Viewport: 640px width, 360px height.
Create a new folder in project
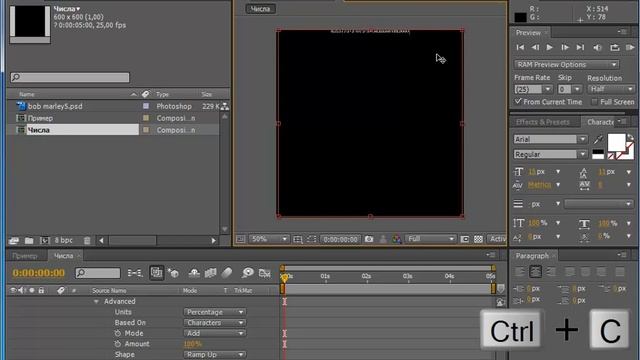(x=29, y=240)
